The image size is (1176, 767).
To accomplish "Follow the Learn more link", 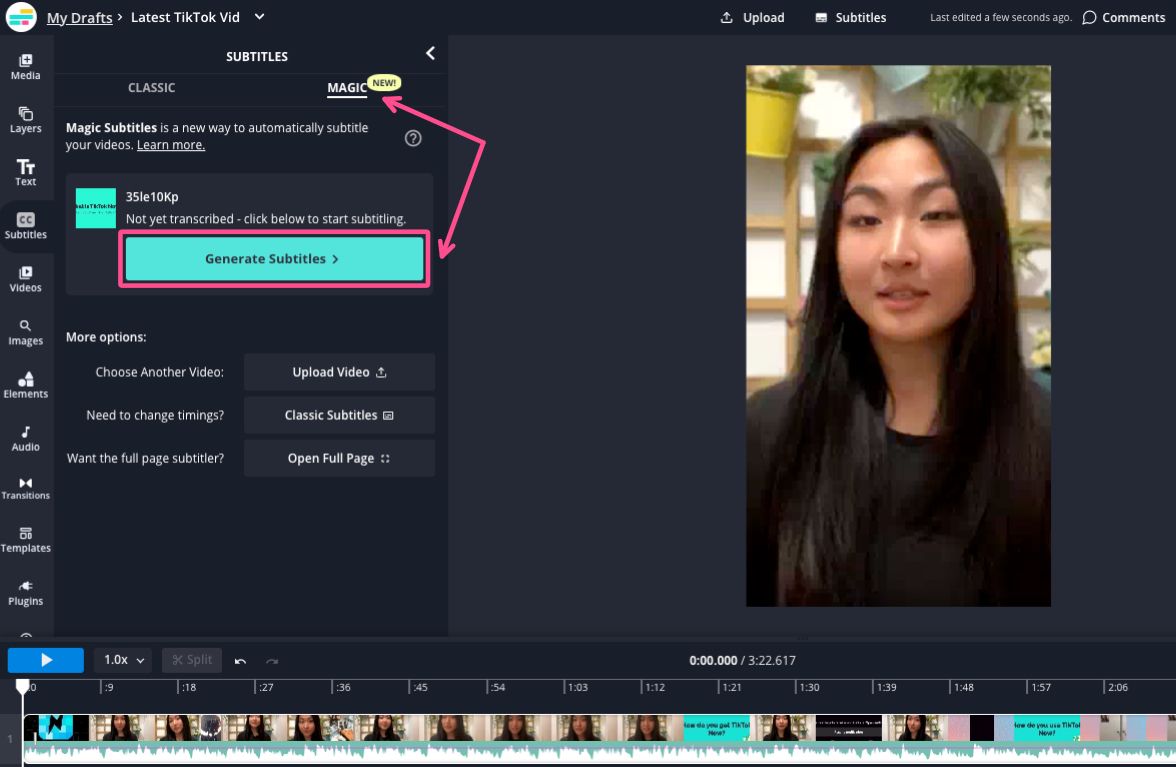I will click(171, 145).
